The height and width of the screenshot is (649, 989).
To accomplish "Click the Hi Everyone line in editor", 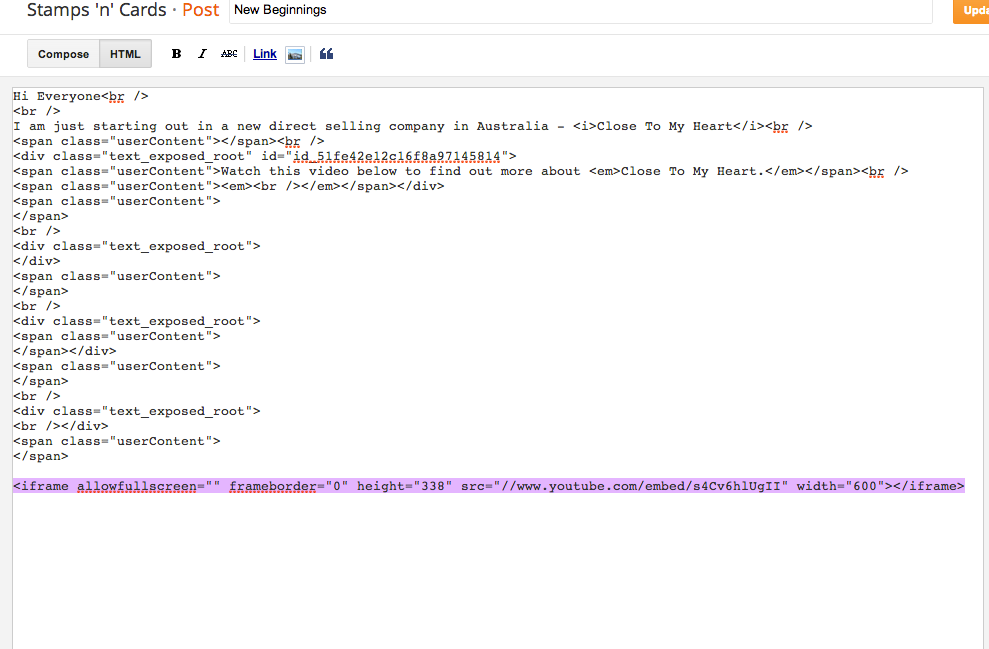I will pyautogui.click(x=81, y=96).
